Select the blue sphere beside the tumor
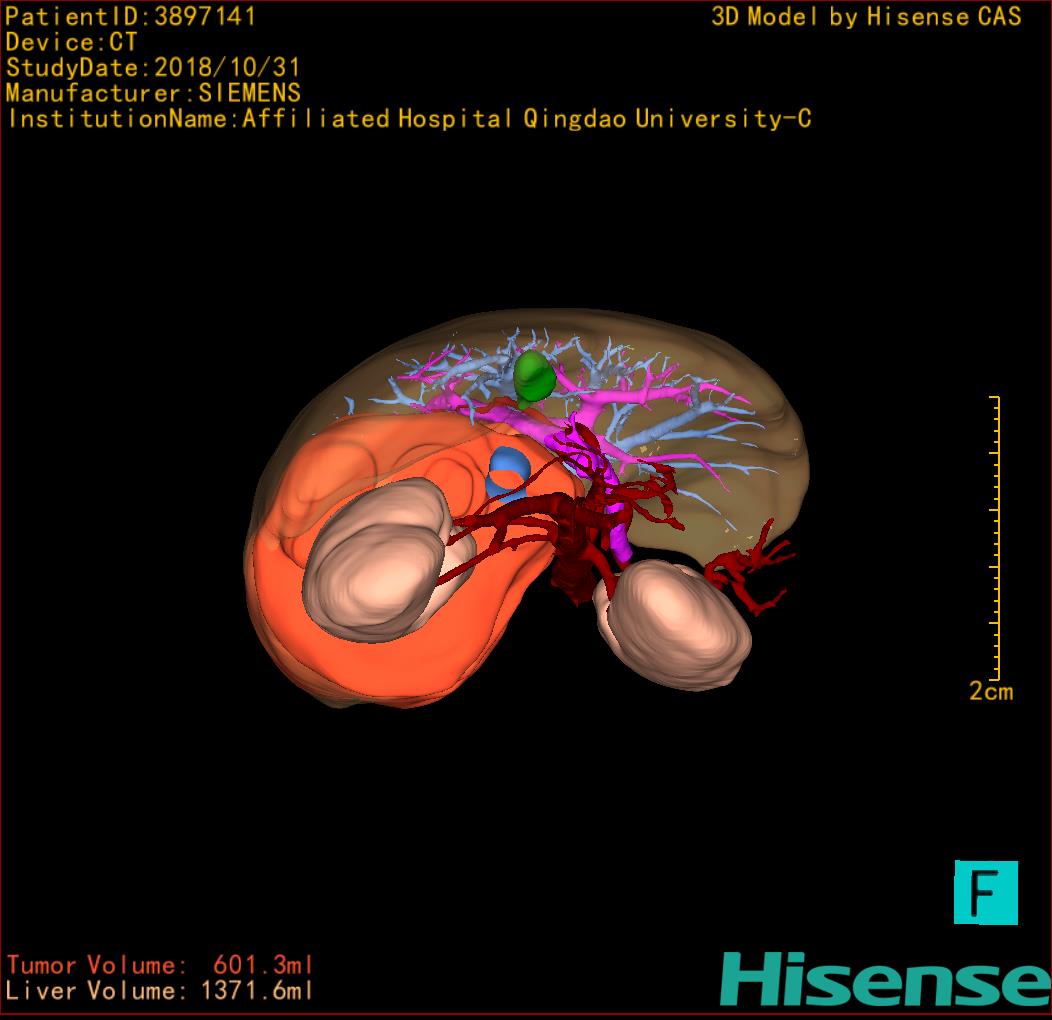Viewport: 1052px width, 1020px height. tap(506, 473)
